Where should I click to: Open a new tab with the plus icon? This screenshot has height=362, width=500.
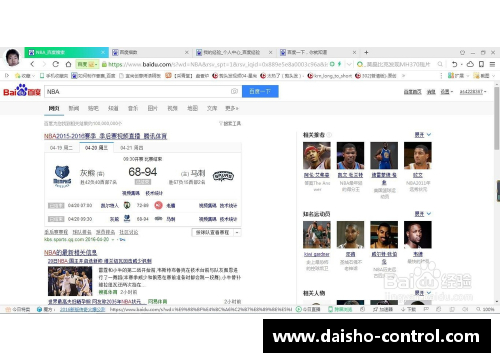pyautogui.click(x=366, y=52)
